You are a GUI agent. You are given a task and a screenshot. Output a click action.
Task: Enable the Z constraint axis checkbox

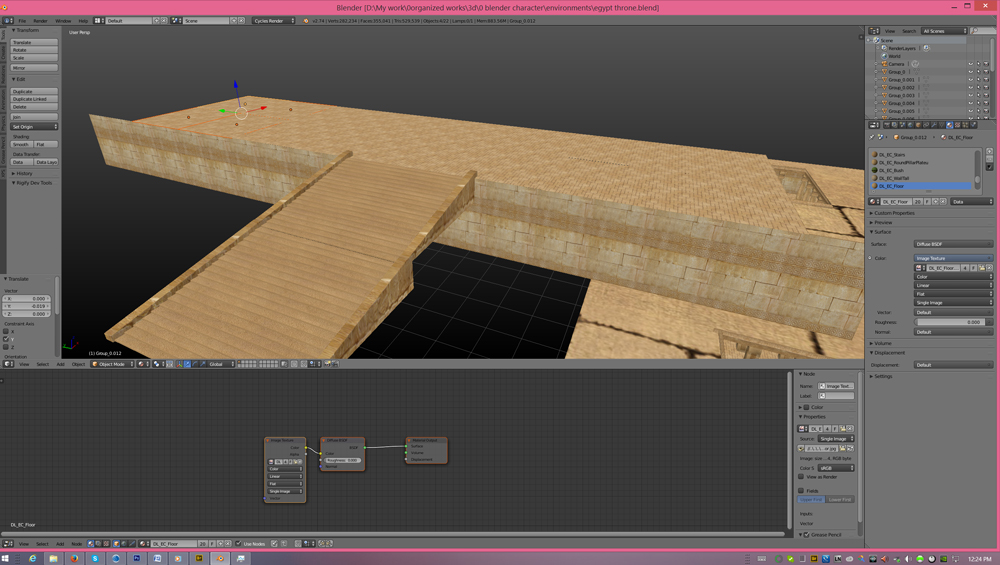[x=6, y=347]
